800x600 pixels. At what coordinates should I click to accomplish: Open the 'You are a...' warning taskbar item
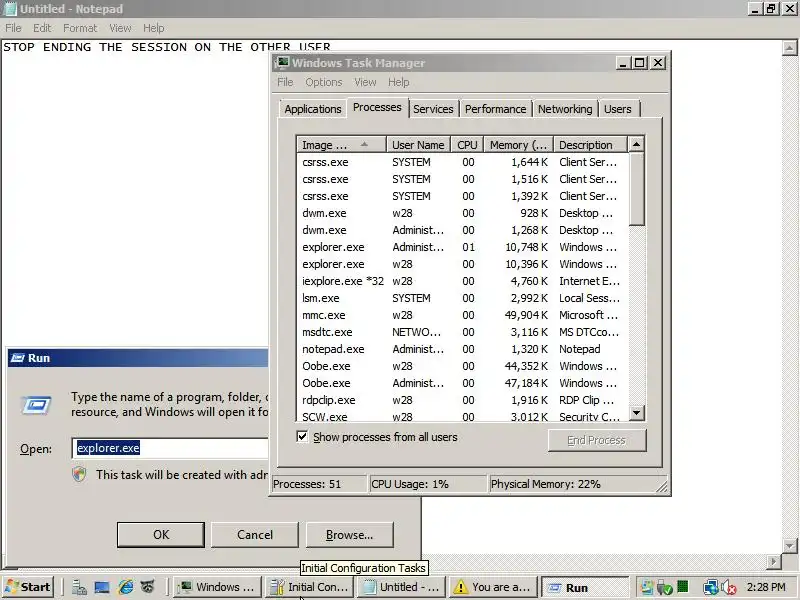[x=493, y=587]
